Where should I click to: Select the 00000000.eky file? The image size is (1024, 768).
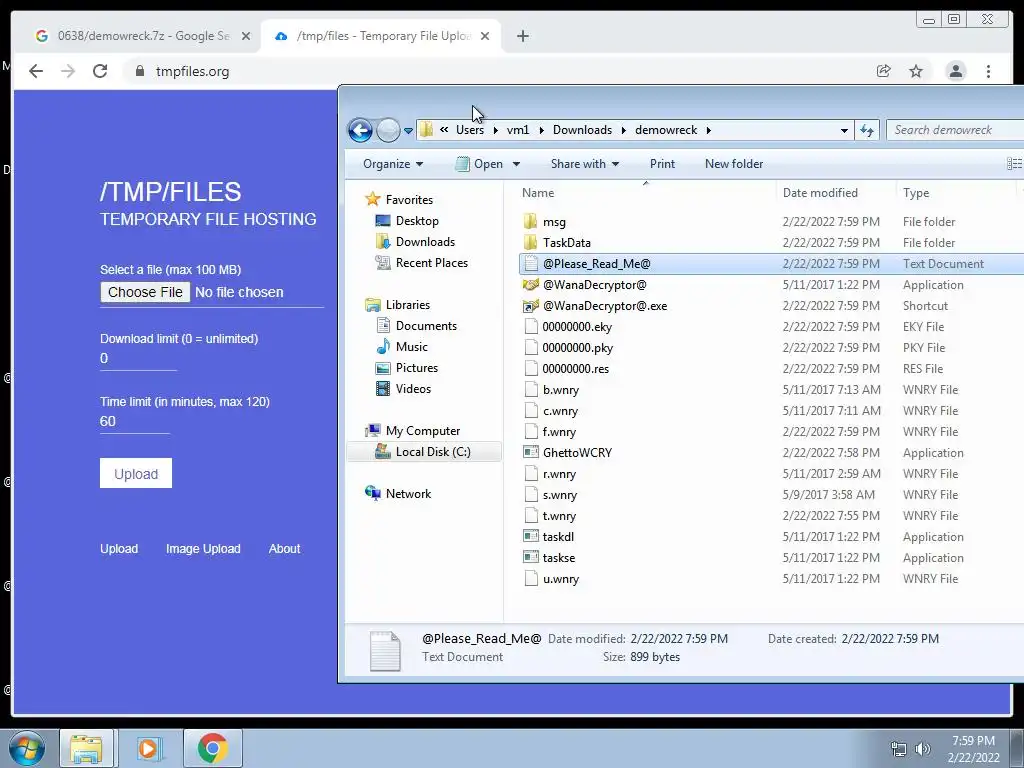click(x=577, y=327)
